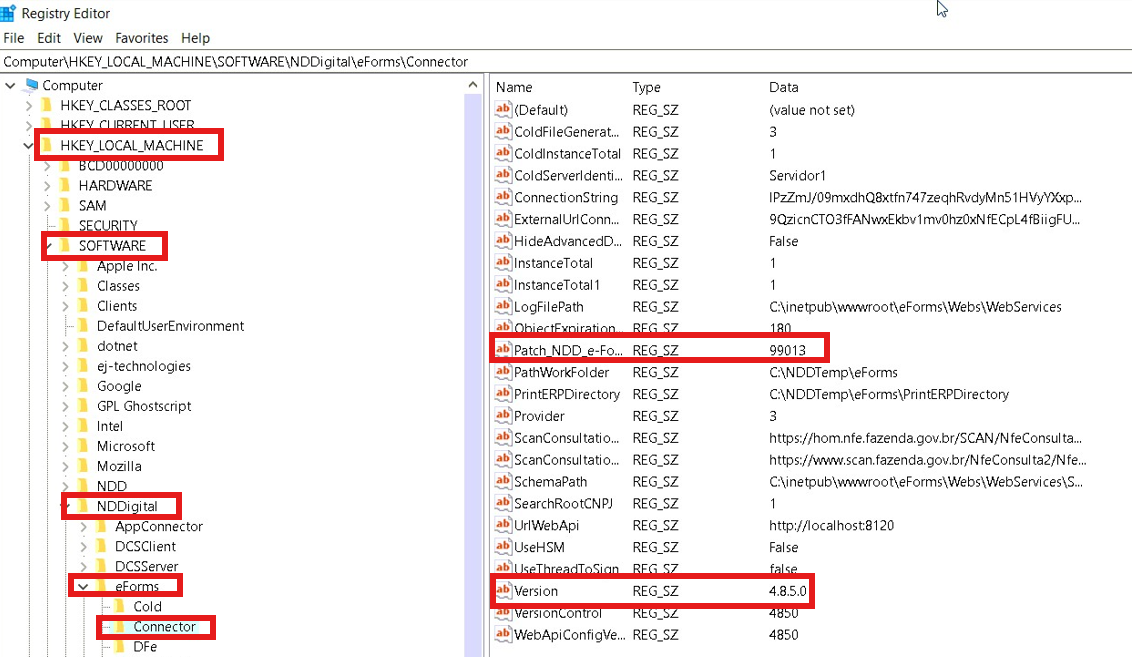Select the Mozilla folder icon

(84, 466)
